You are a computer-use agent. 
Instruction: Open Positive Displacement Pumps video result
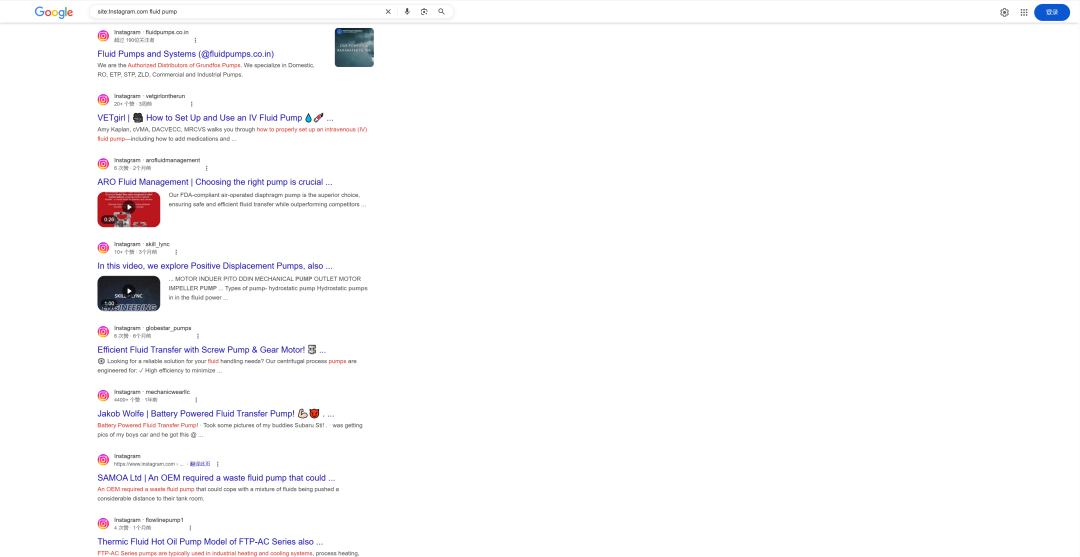tap(215, 266)
